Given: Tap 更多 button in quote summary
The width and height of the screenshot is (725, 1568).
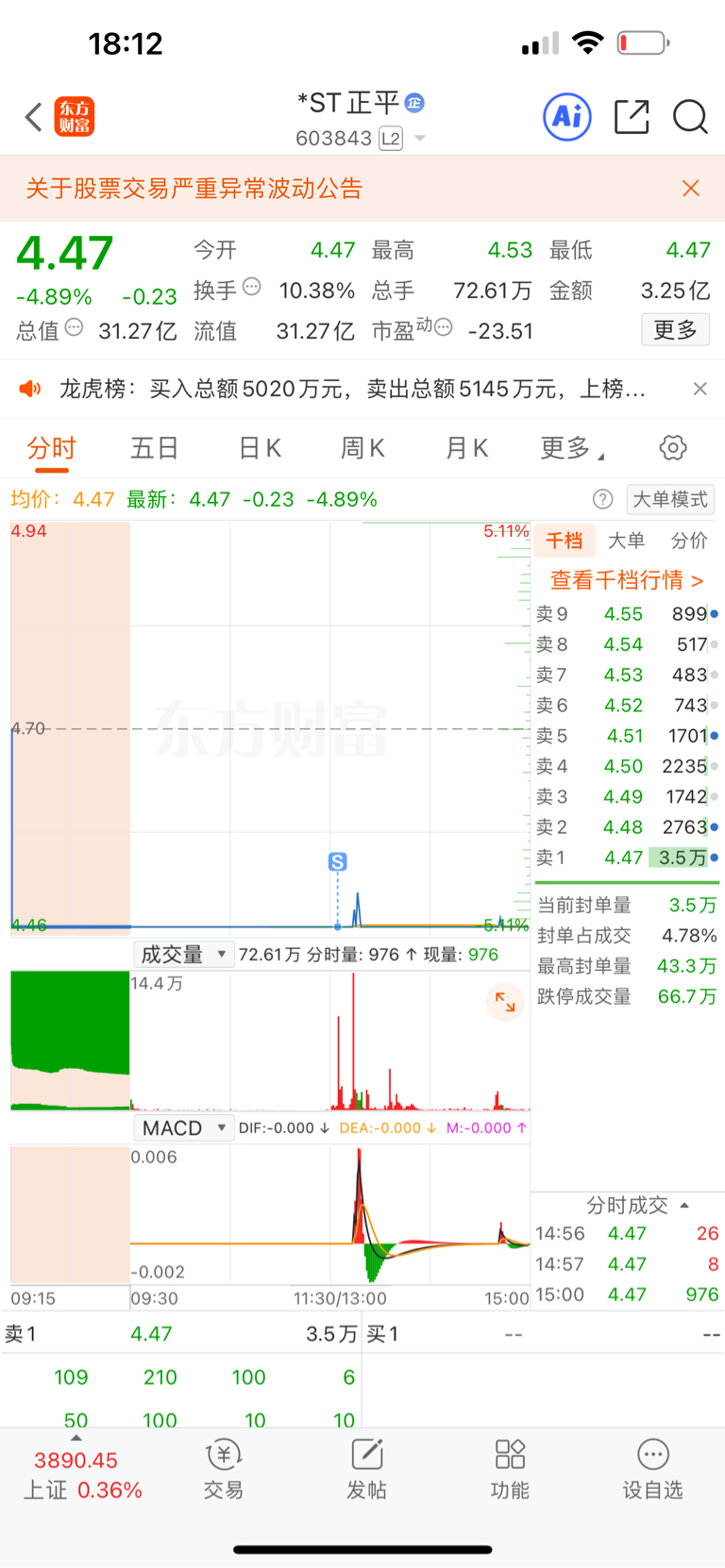Looking at the screenshot, I should click(675, 330).
